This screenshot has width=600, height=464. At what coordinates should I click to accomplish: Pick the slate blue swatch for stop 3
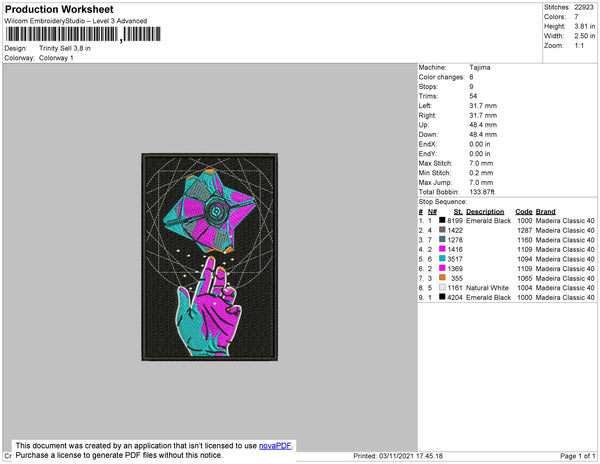pos(442,239)
